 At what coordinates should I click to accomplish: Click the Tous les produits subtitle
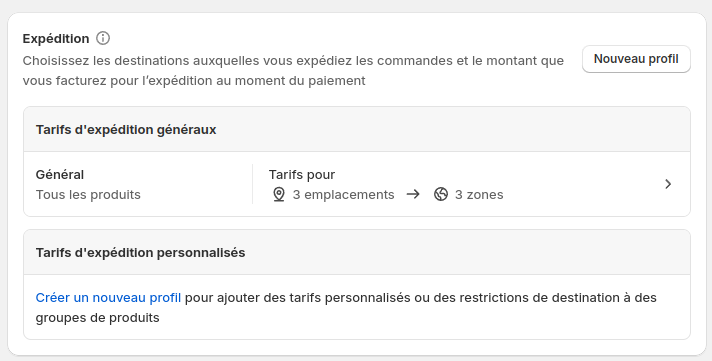point(88,195)
